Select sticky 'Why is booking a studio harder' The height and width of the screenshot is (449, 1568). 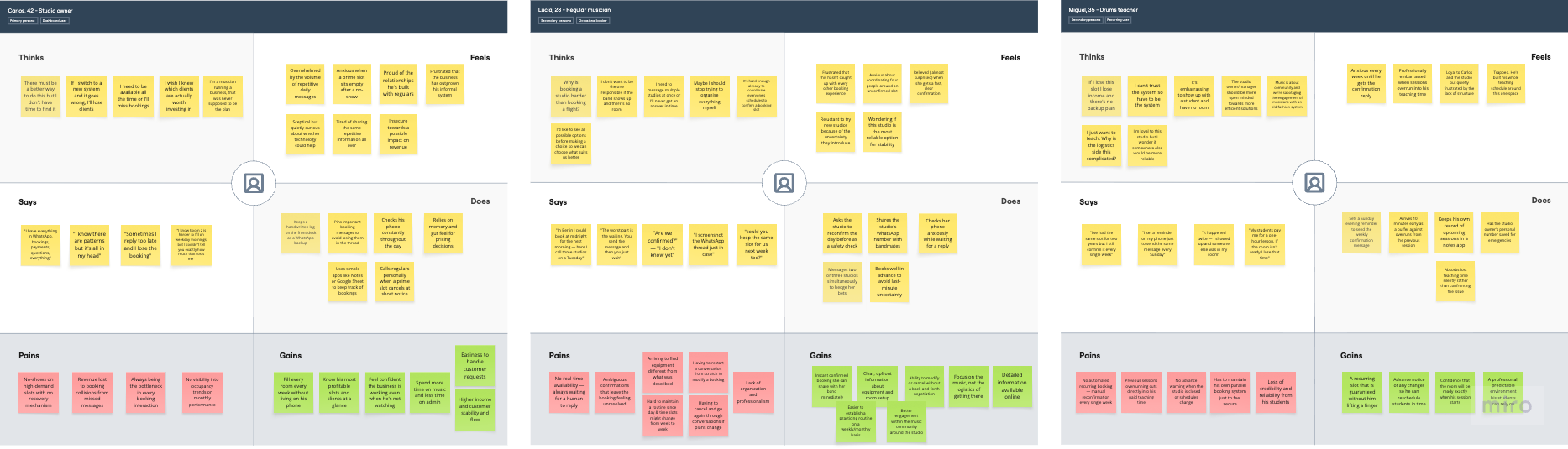coord(570,96)
